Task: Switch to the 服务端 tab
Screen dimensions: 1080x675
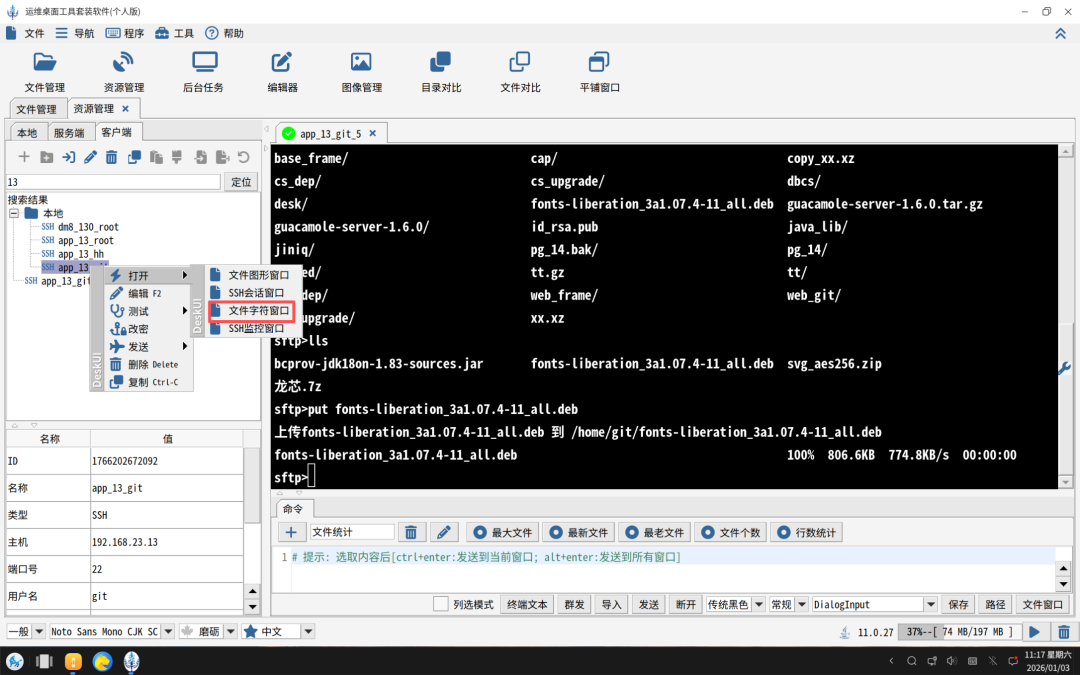Action: pos(69,132)
